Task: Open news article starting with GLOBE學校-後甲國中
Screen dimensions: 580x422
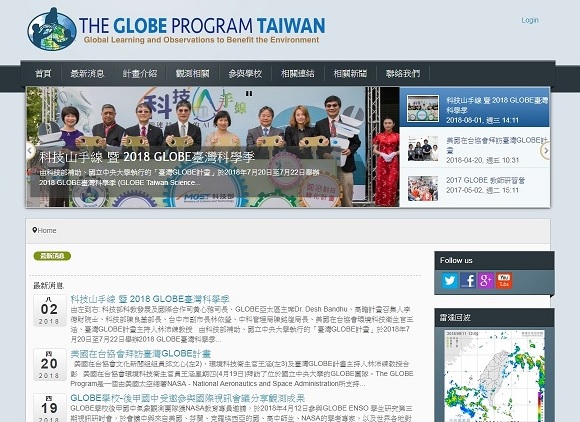Action: (188, 398)
